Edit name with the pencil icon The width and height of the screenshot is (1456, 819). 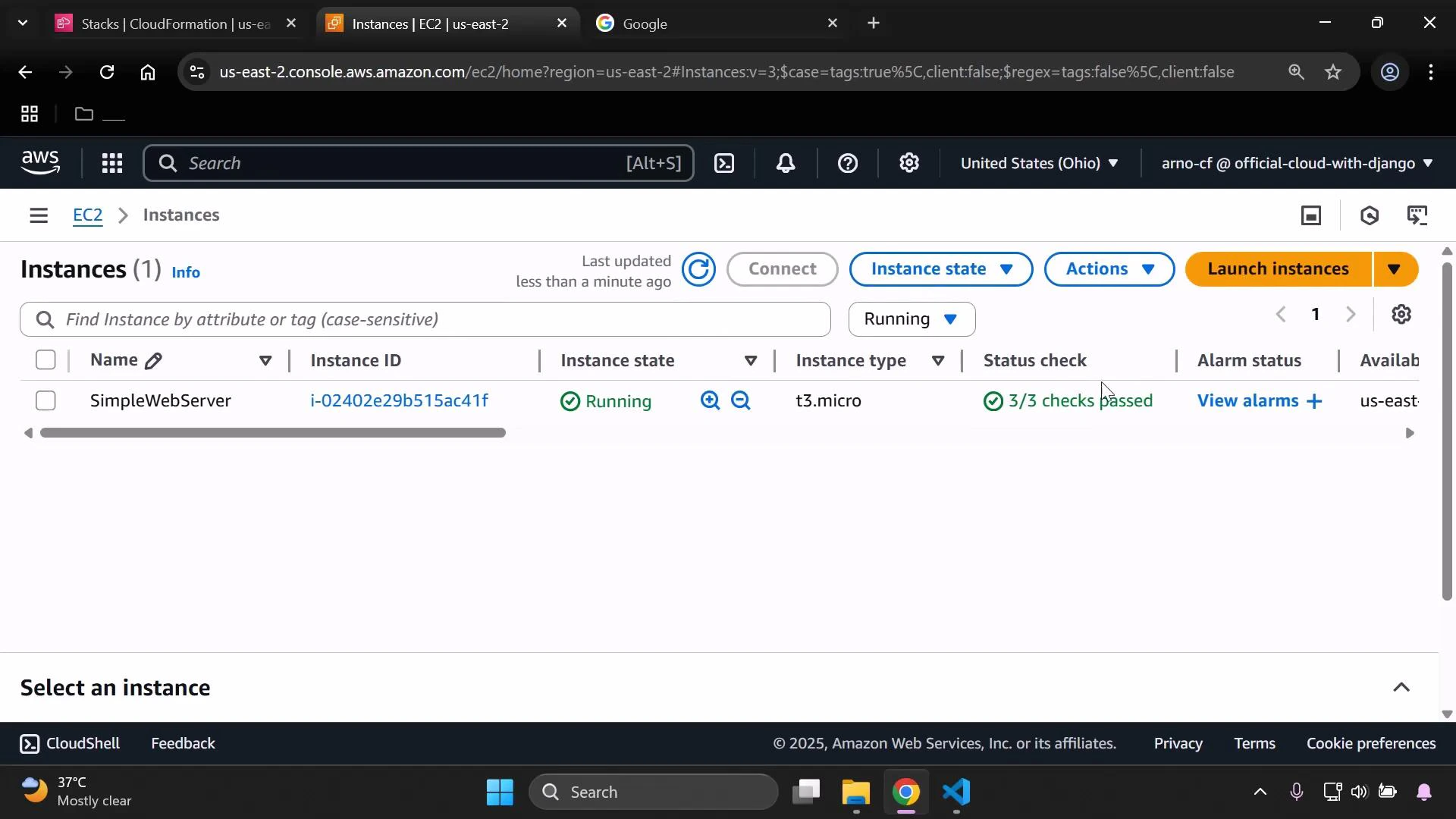pos(153,360)
